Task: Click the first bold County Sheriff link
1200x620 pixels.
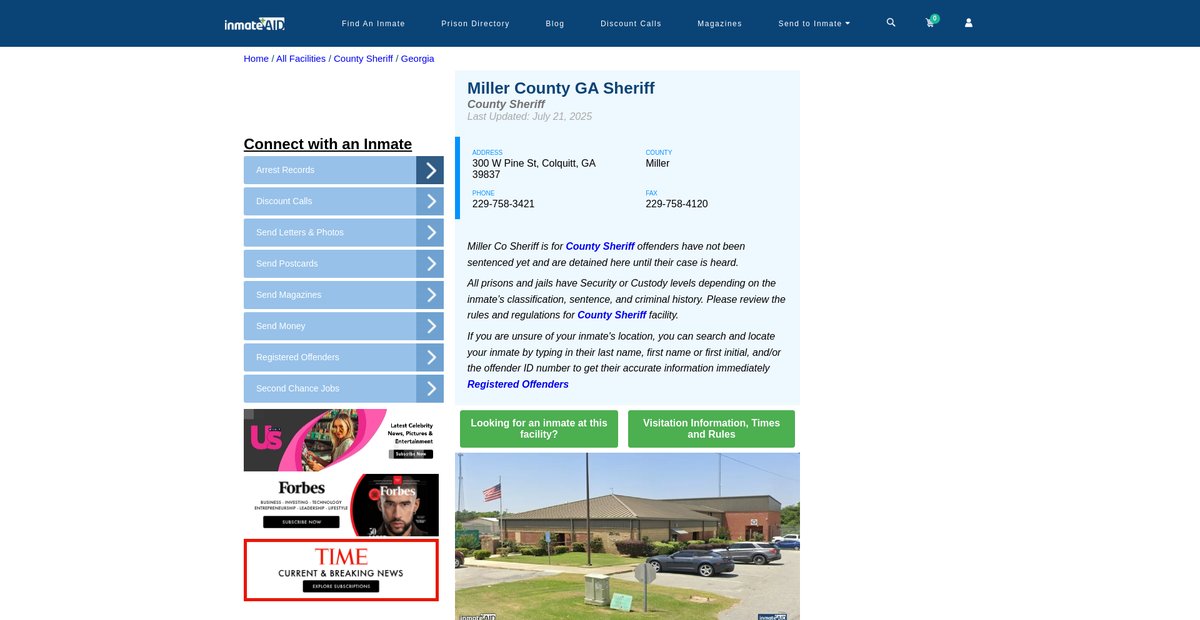Action: pos(600,246)
